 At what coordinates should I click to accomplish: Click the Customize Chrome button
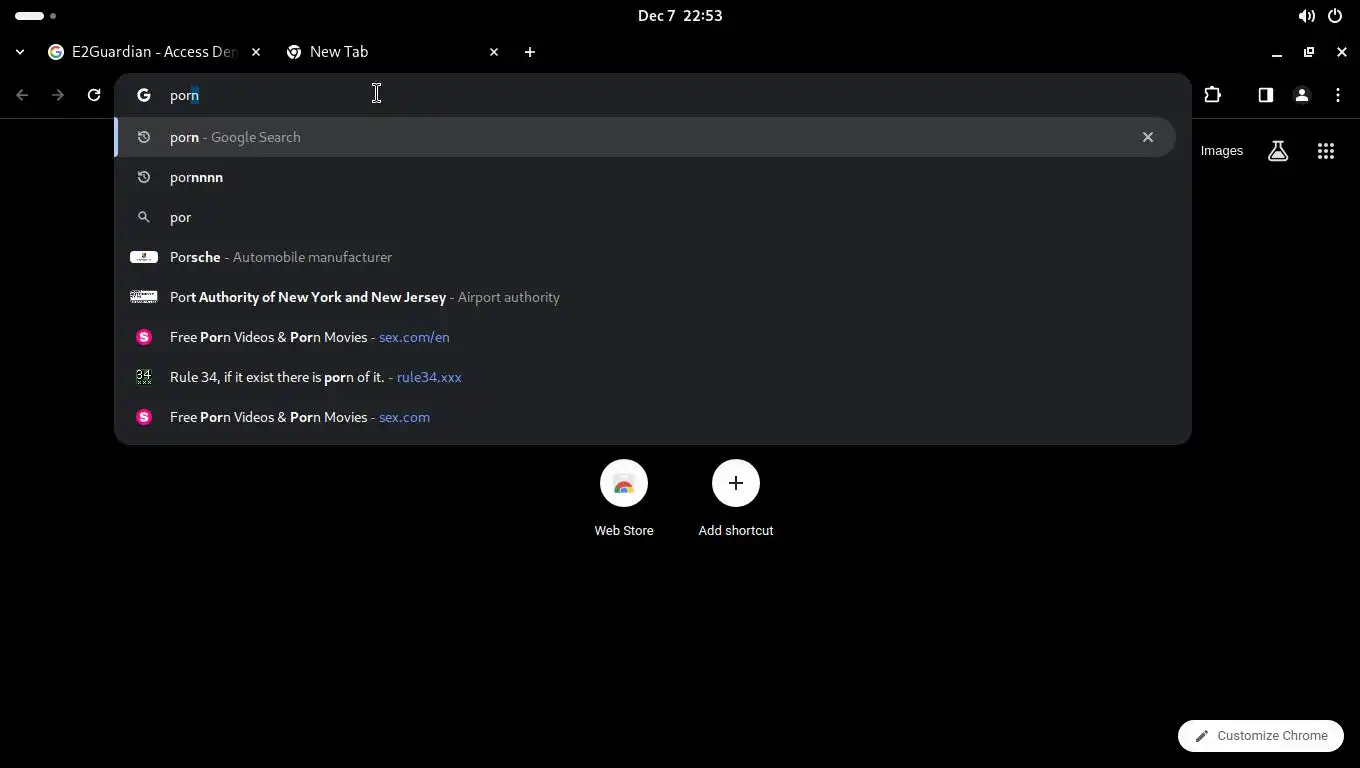(x=1261, y=736)
